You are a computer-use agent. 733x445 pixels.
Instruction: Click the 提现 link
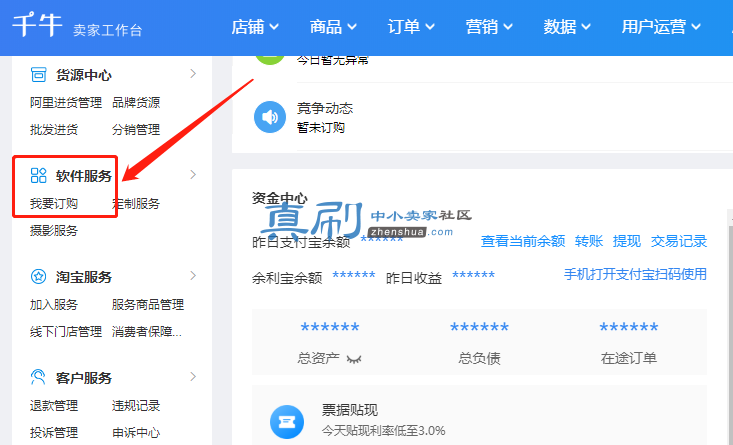pos(627,241)
